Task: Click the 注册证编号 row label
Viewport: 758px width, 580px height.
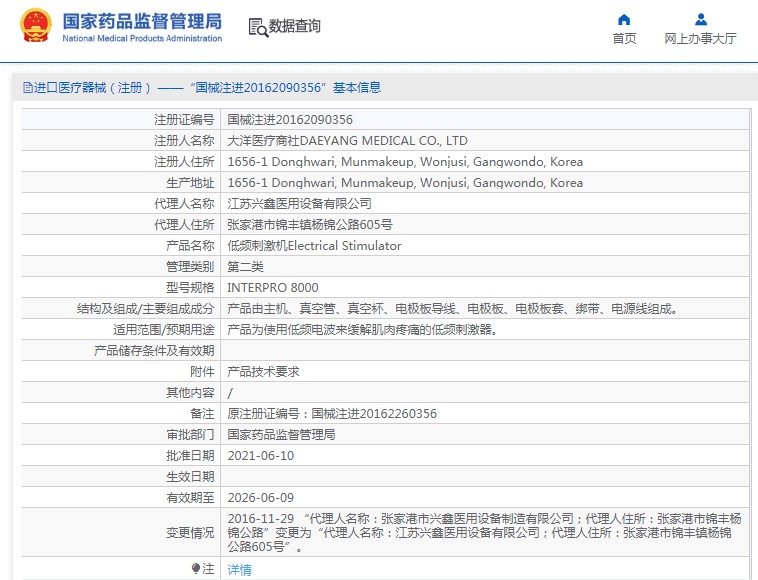Action: (x=184, y=119)
